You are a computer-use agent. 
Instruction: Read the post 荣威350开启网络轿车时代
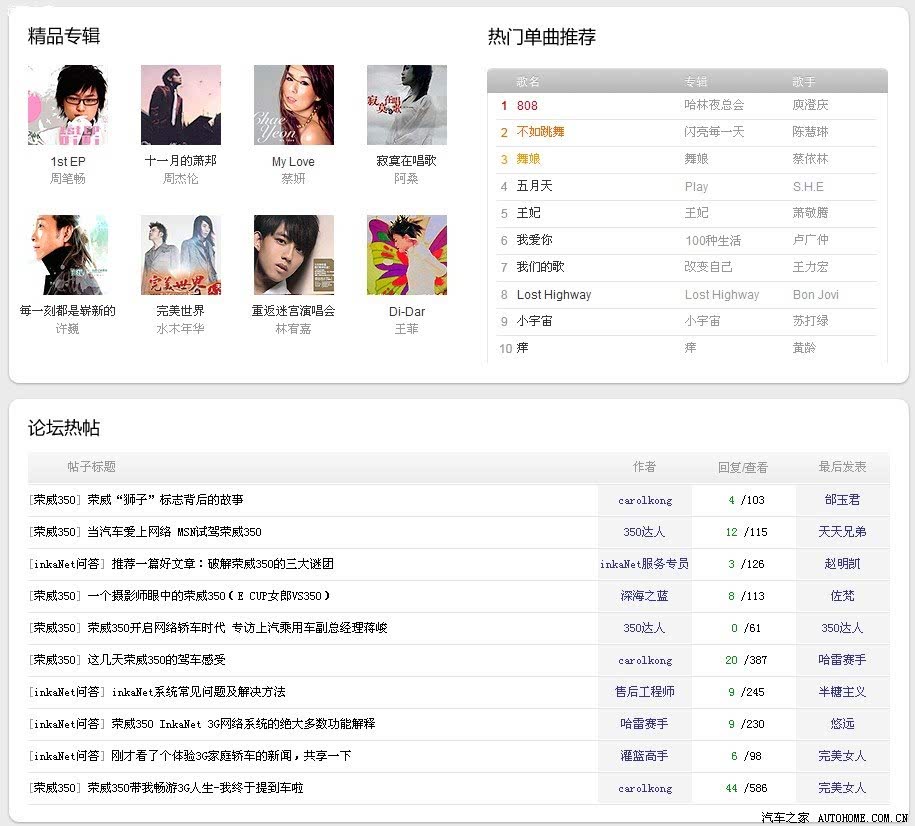click(238, 628)
